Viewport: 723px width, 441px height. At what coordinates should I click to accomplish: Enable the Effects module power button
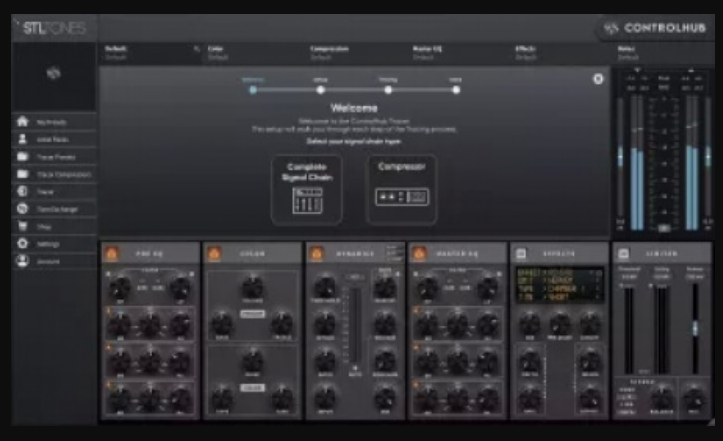coord(521,253)
